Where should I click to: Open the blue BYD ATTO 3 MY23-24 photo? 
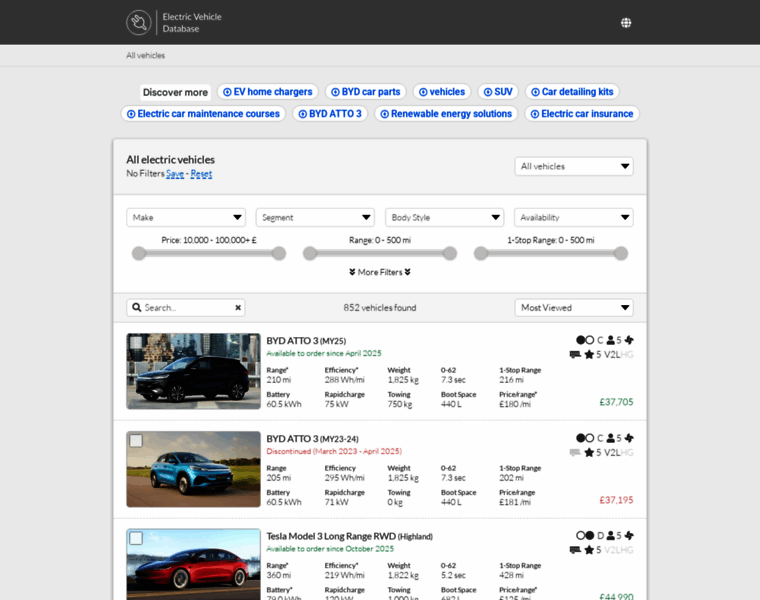pyautogui.click(x=193, y=469)
